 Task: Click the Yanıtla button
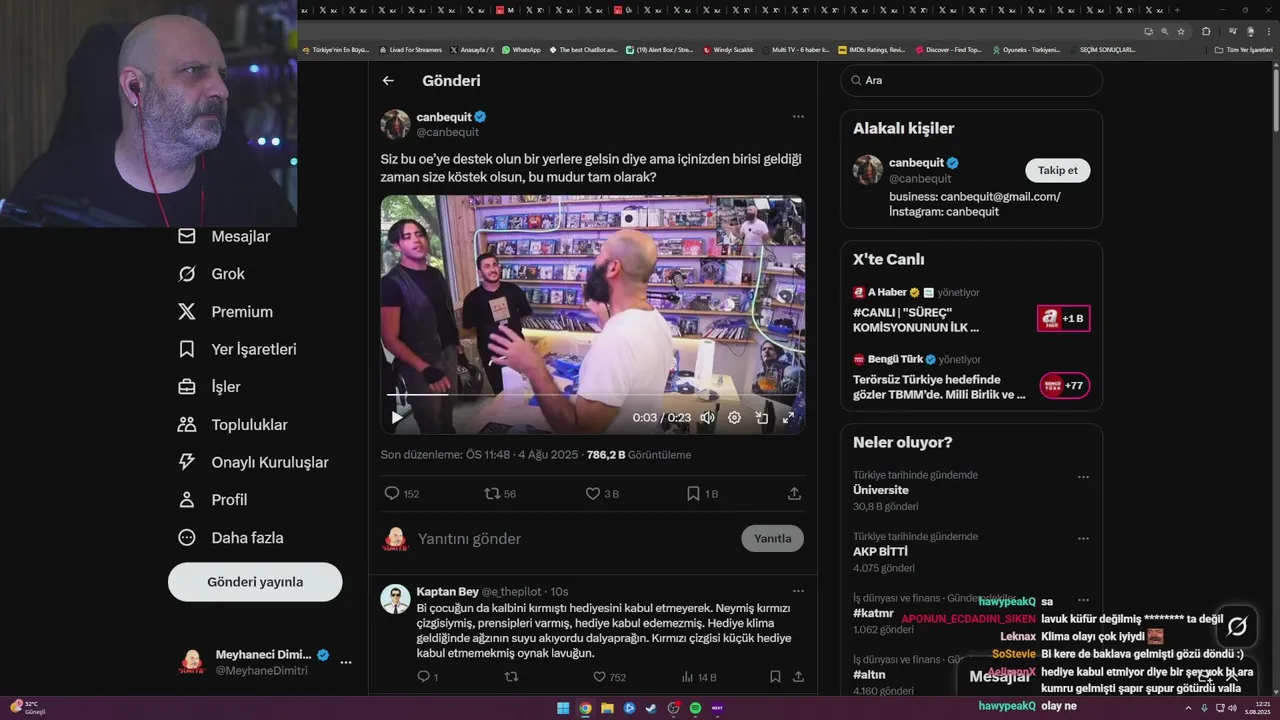click(772, 538)
